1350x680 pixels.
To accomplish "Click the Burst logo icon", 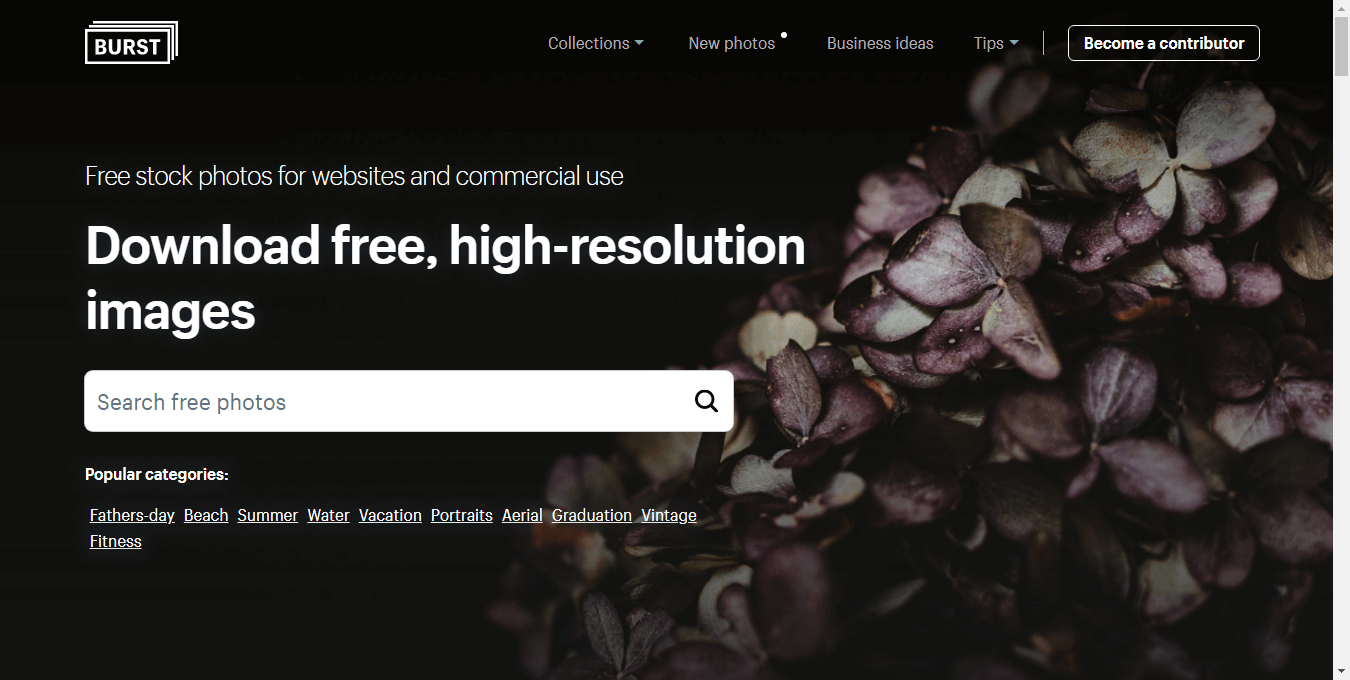I will click(x=131, y=43).
